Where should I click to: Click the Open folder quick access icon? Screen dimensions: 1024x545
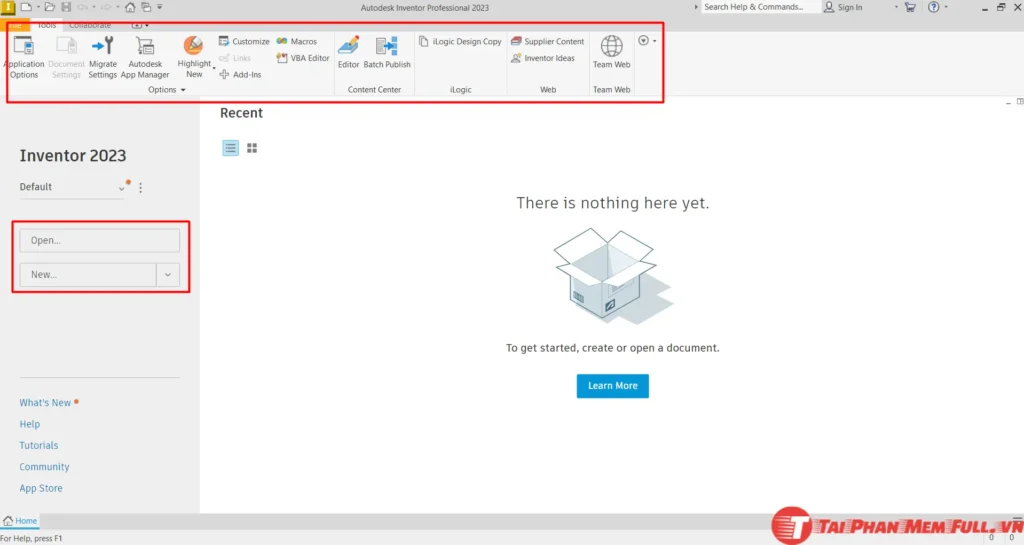coord(50,7)
